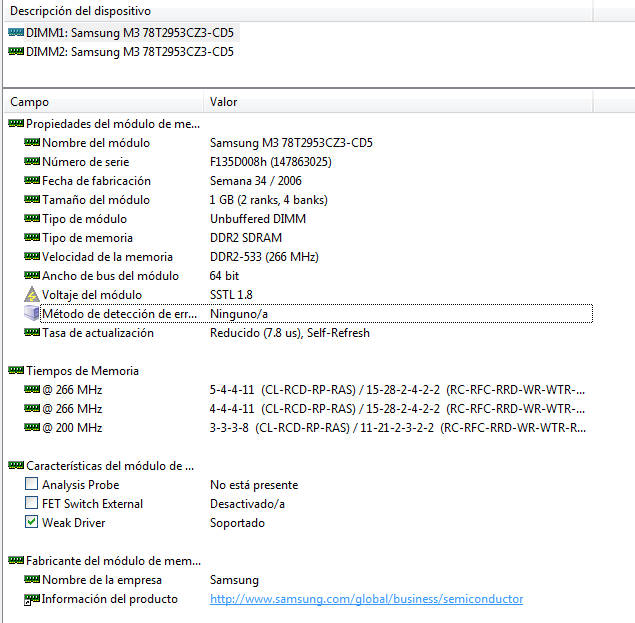The width and height of the screenshot is (635, 623).
Task: Toggle the FET Switch External checkbox
Action: 32,503
